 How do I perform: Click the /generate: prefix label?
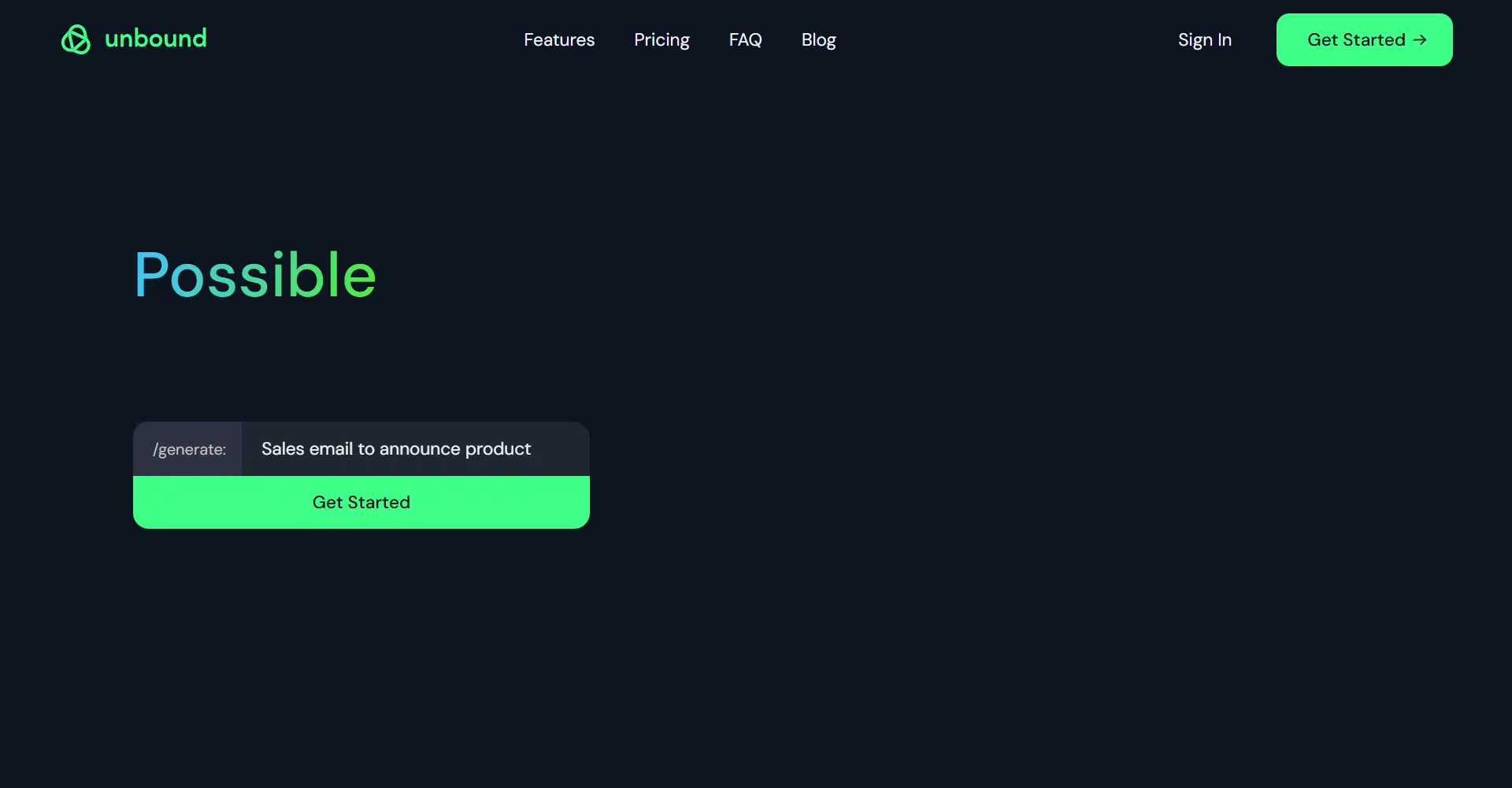tap(189, 450)
